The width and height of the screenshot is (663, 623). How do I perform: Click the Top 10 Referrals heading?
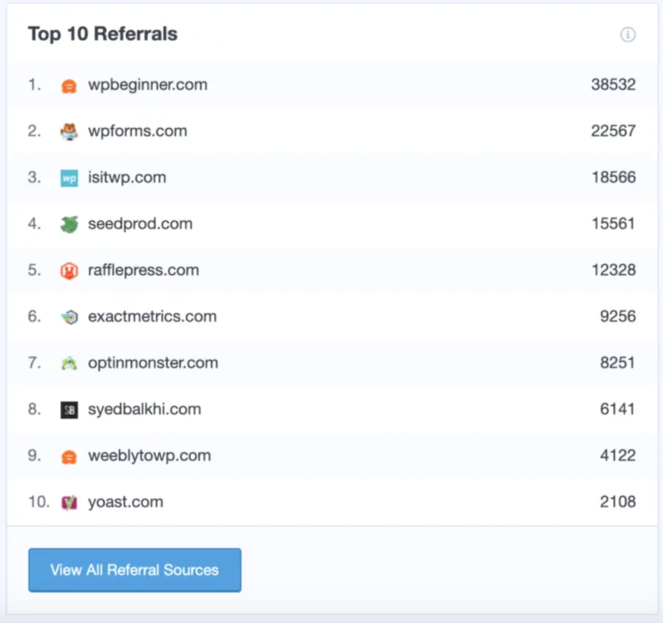[x=102, y=34]
